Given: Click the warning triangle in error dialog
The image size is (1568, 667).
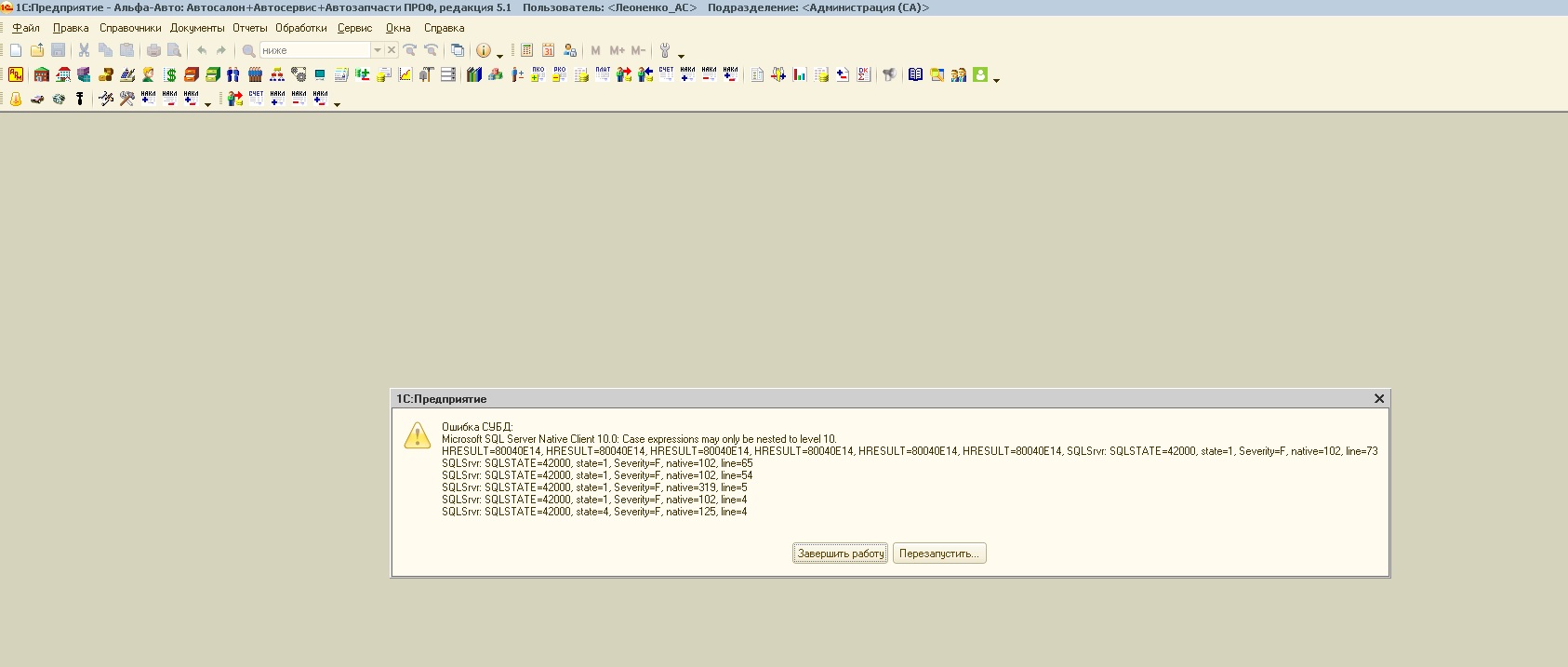Looking at the screenshot, I should click(x=418, y=435).
